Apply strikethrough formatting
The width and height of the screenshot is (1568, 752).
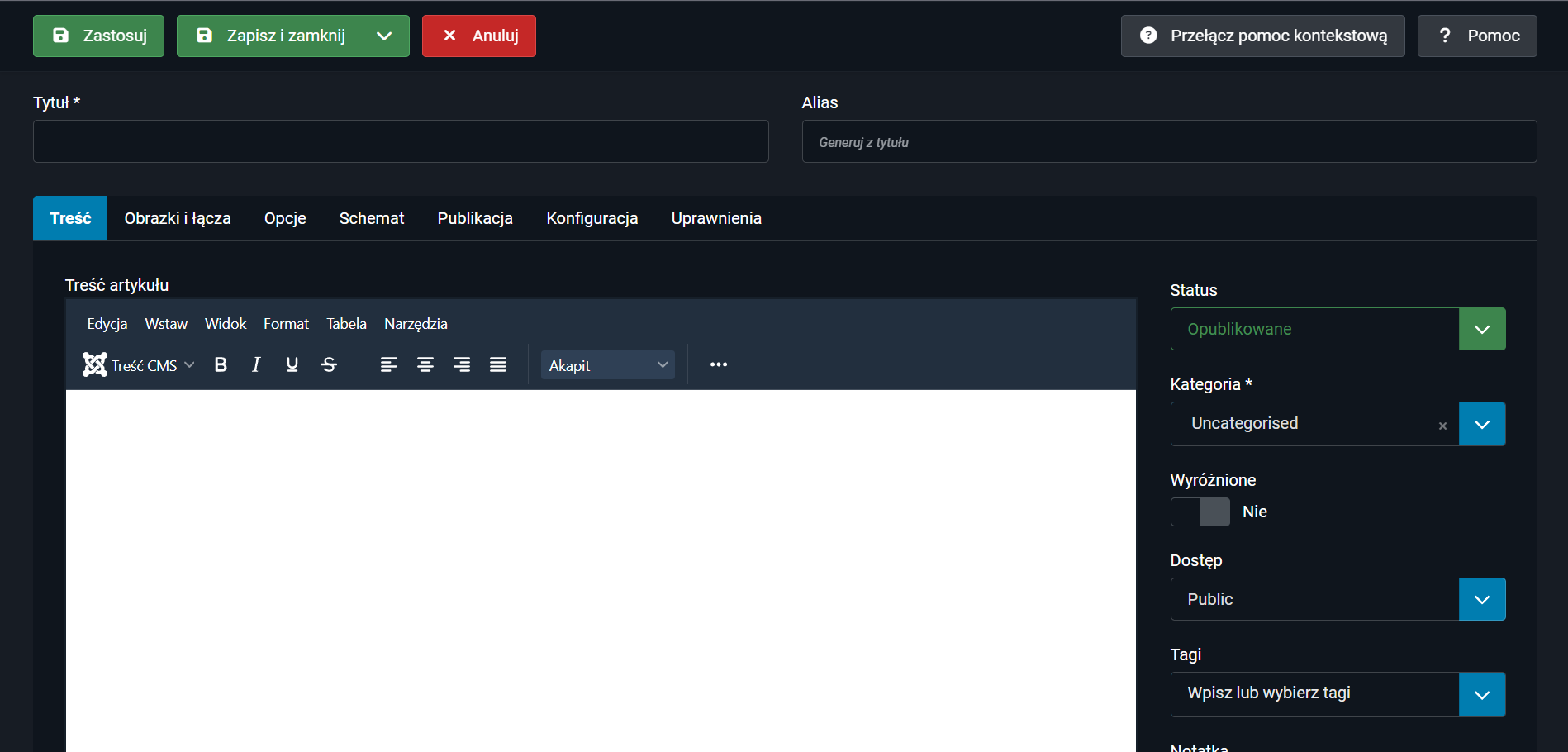329,365
